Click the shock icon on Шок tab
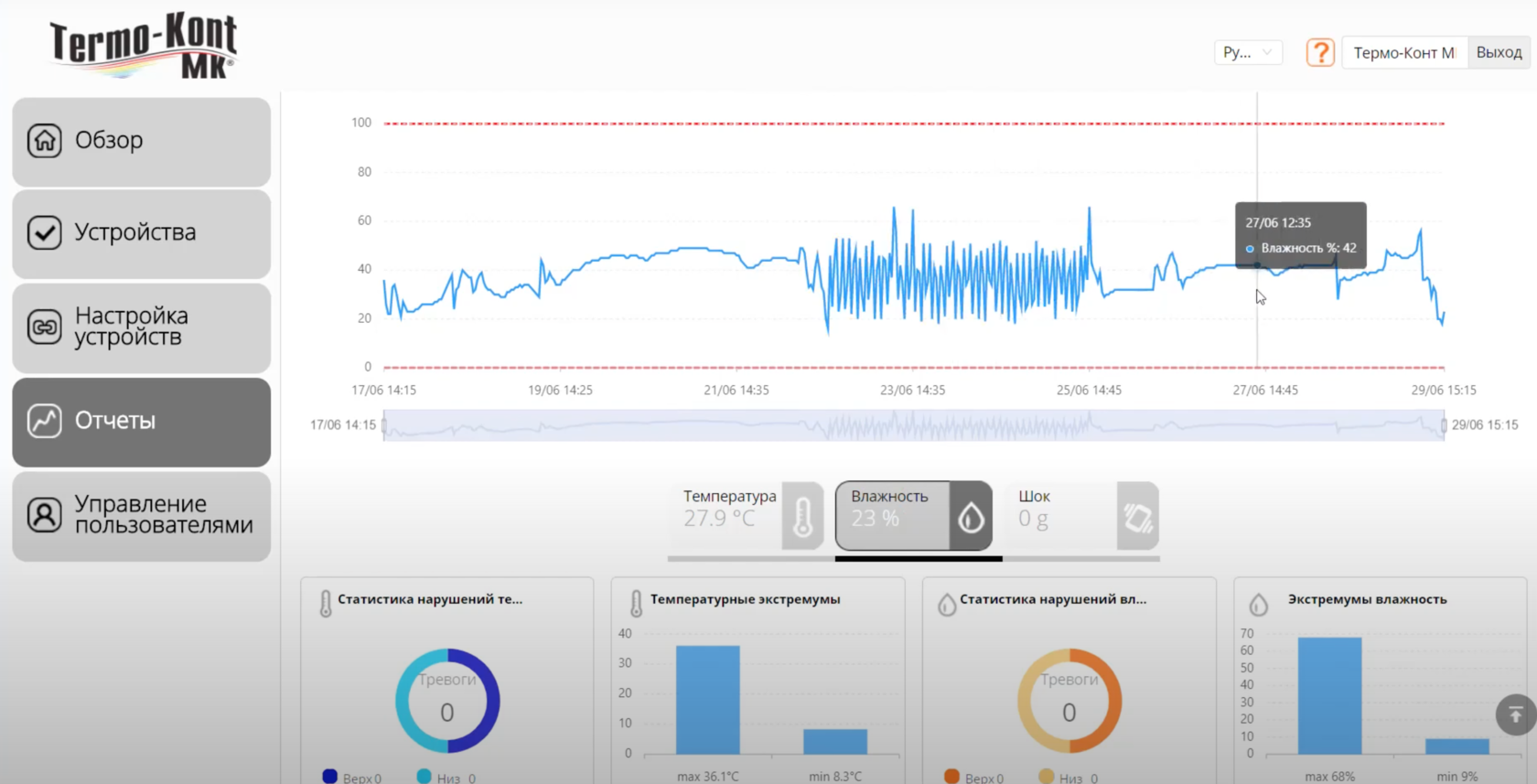This screenshot has height=784, width=1537. tap(1137, 517)
